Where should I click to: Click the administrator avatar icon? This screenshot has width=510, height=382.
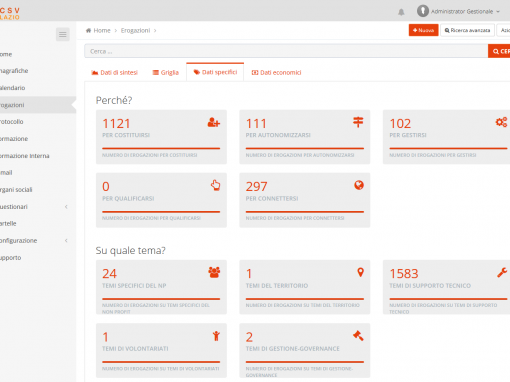click(423, 11)
